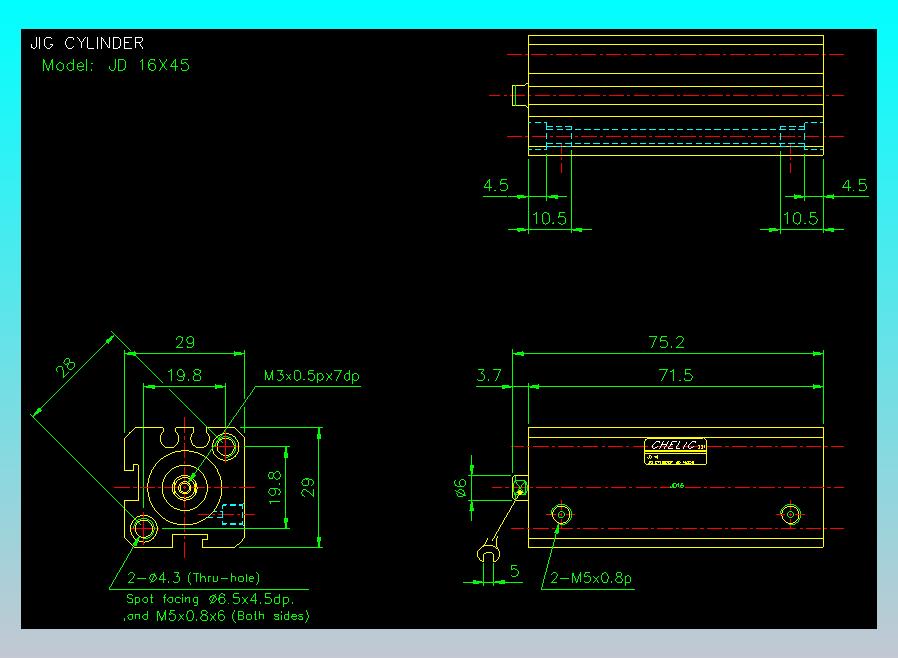This screenshot has width=898, height=658.
Task: Click the '2-M5x0.8p' port callout
Action: click(x=590, y=578)
